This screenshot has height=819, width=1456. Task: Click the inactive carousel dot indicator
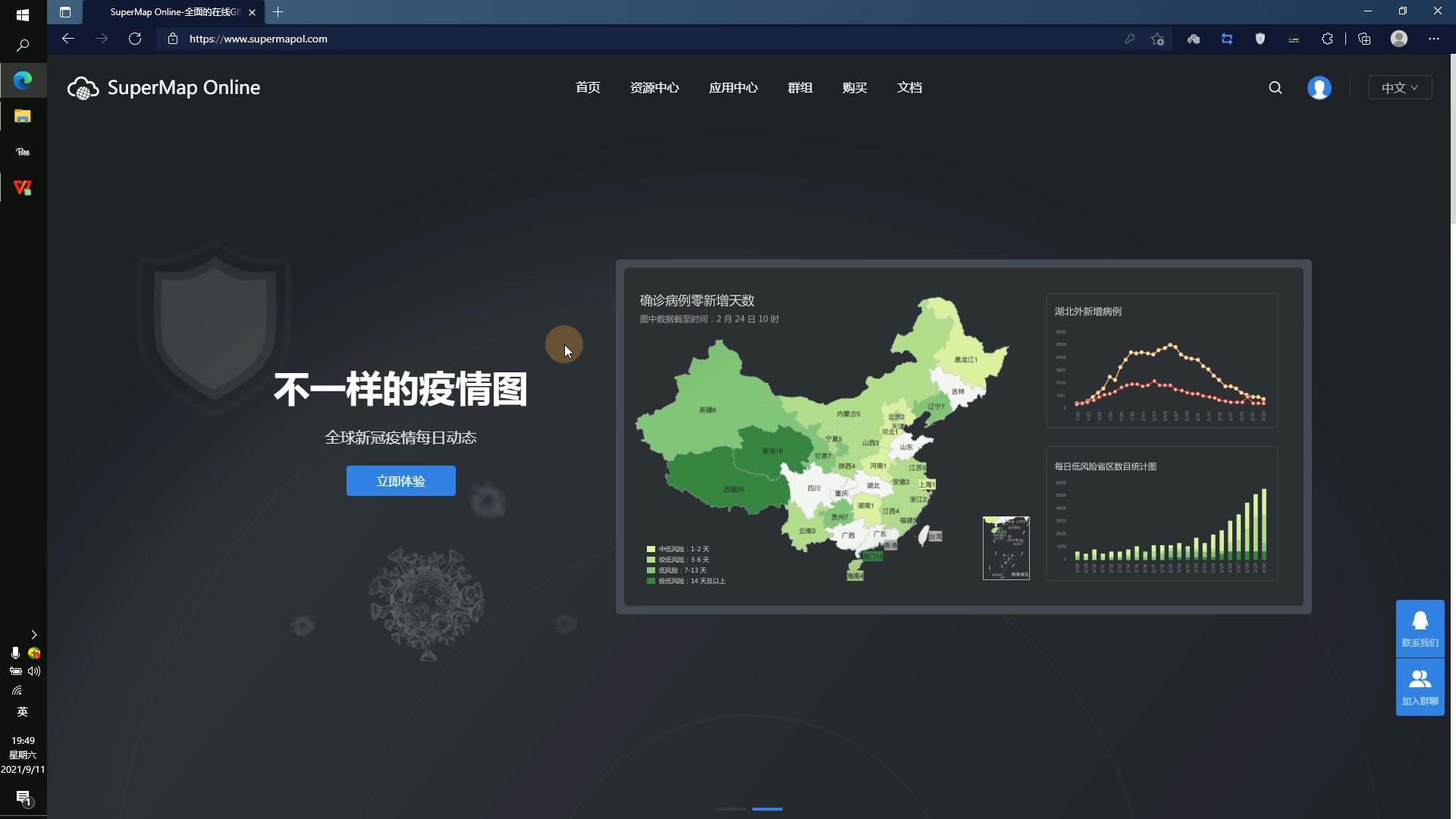730,809
